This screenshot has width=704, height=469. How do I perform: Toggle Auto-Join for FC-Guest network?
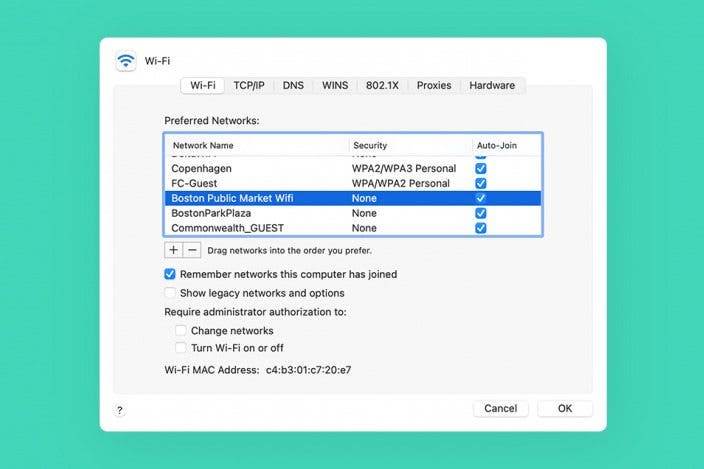pos(481,184)
